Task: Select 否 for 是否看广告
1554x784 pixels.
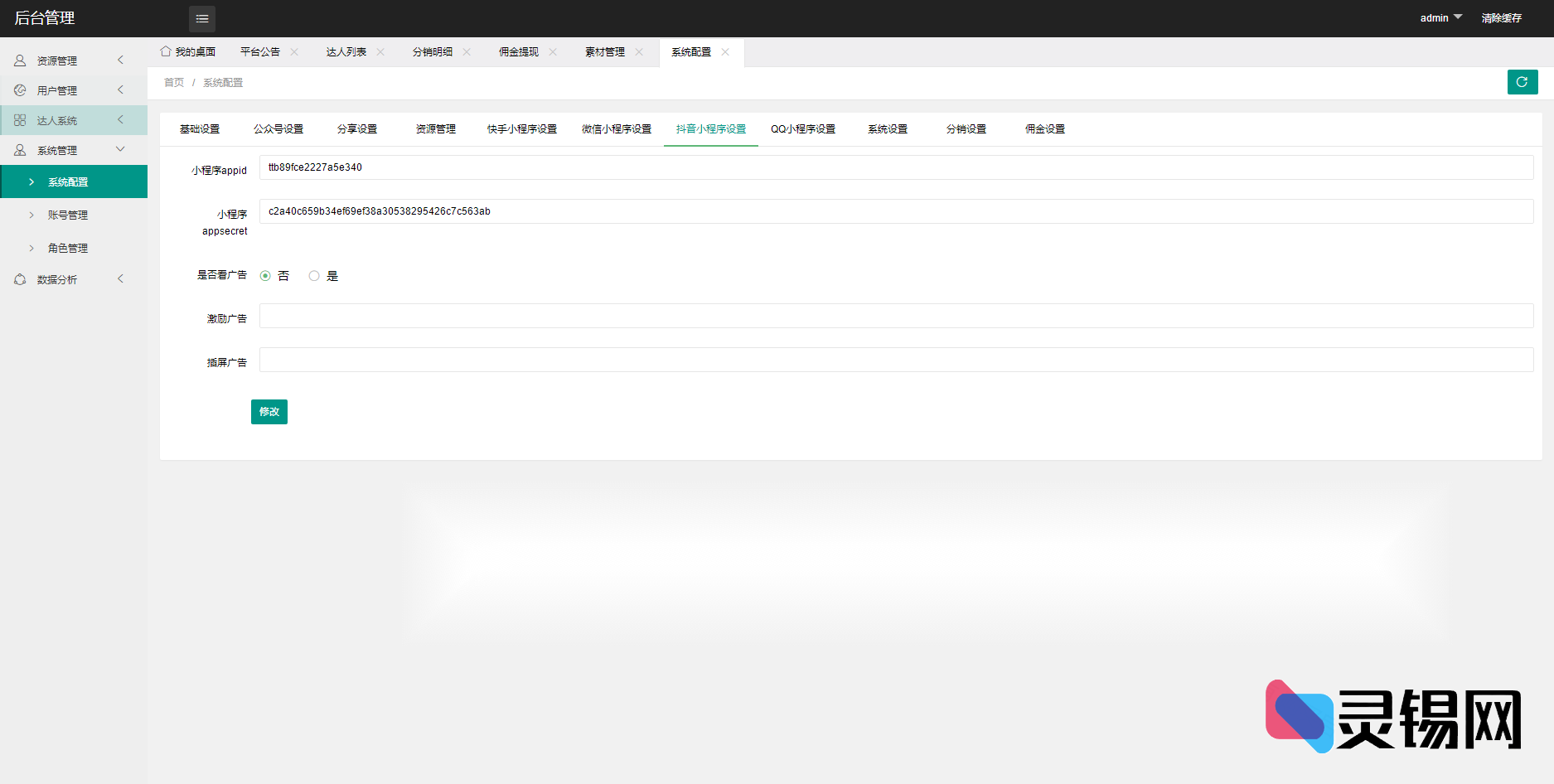Action: (265, 276)
